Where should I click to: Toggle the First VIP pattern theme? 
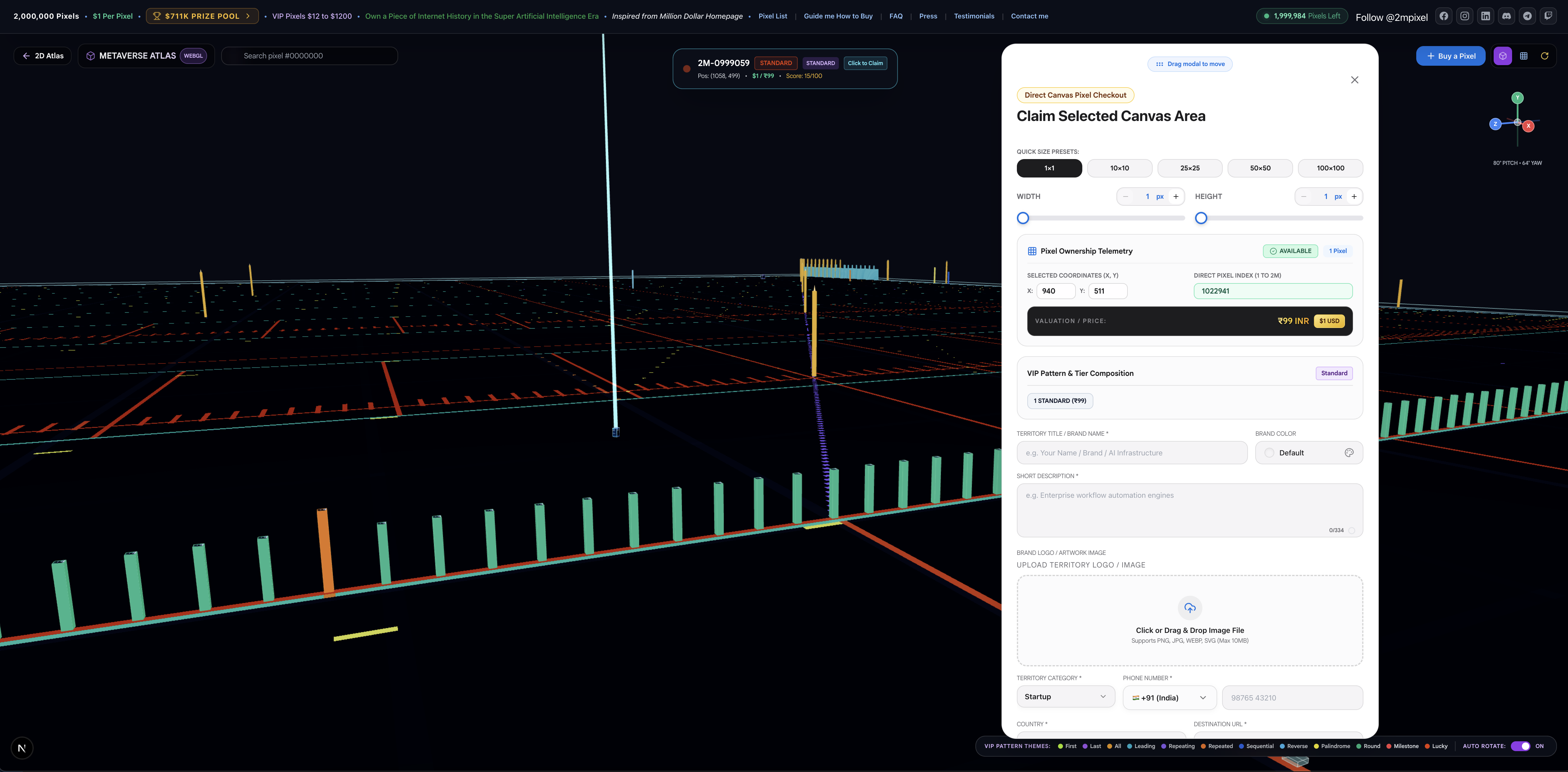(x=1067, y=747)
